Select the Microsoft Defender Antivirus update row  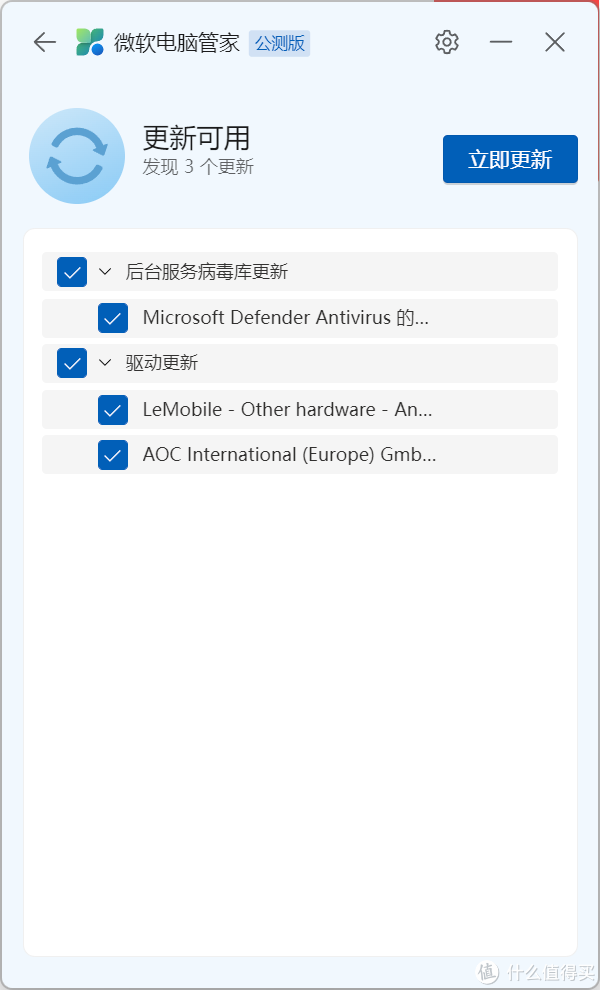(x=300, y=318)
